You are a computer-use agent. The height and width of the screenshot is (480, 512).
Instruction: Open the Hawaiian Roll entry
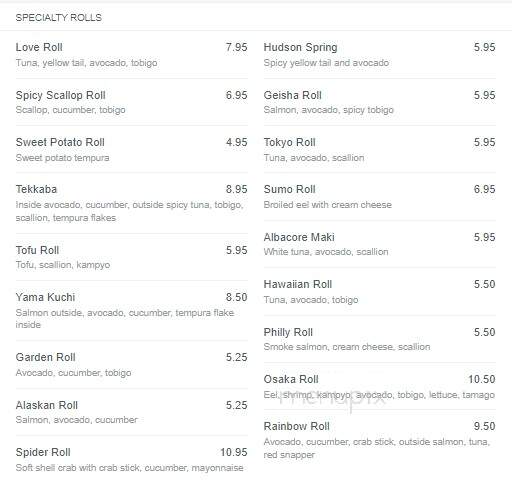[298, 284]
